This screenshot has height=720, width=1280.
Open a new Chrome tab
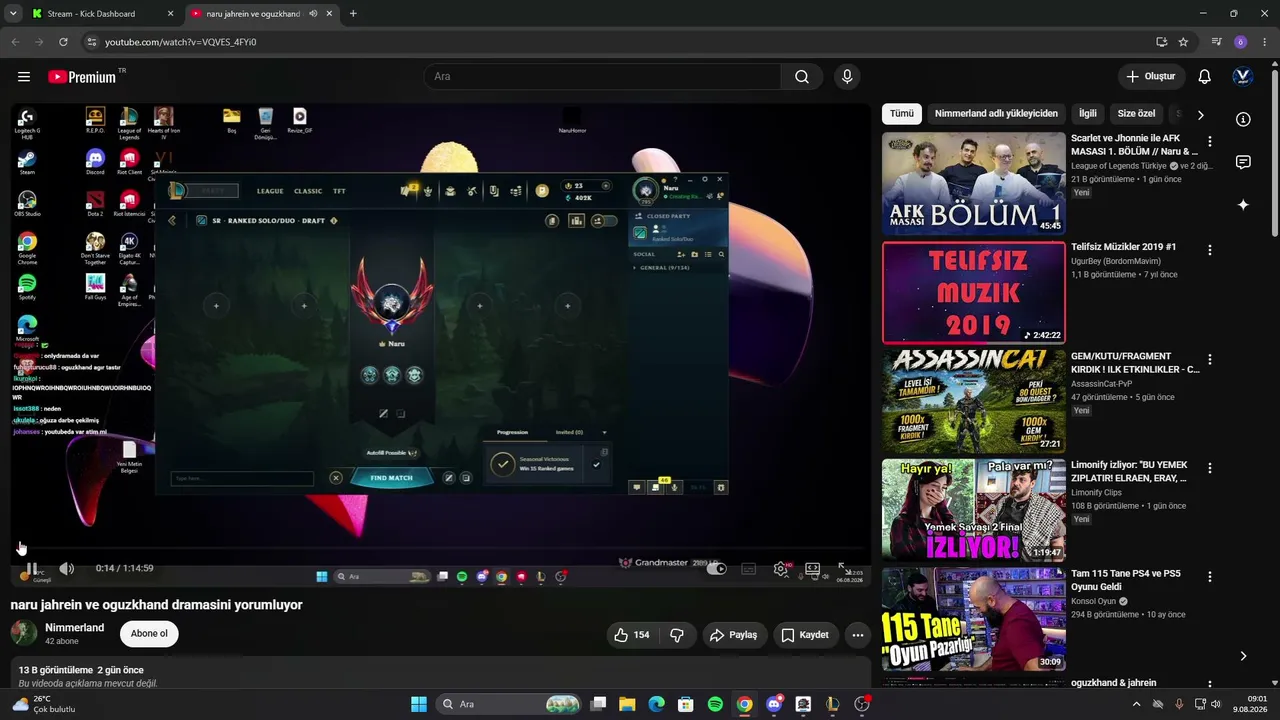pos(353,14)
